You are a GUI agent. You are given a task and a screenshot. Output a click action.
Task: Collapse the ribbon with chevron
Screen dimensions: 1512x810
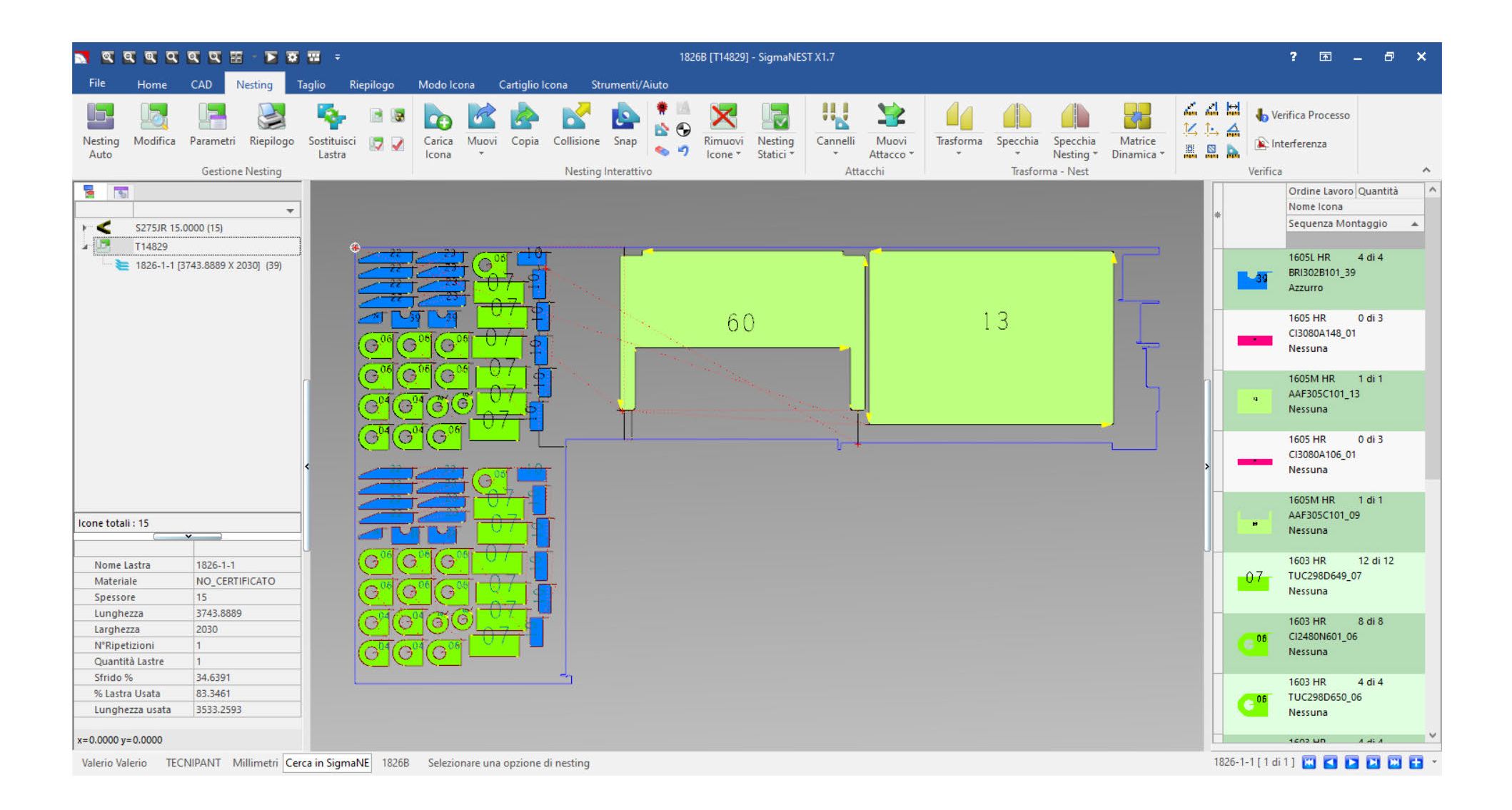tap(1426, 171)
